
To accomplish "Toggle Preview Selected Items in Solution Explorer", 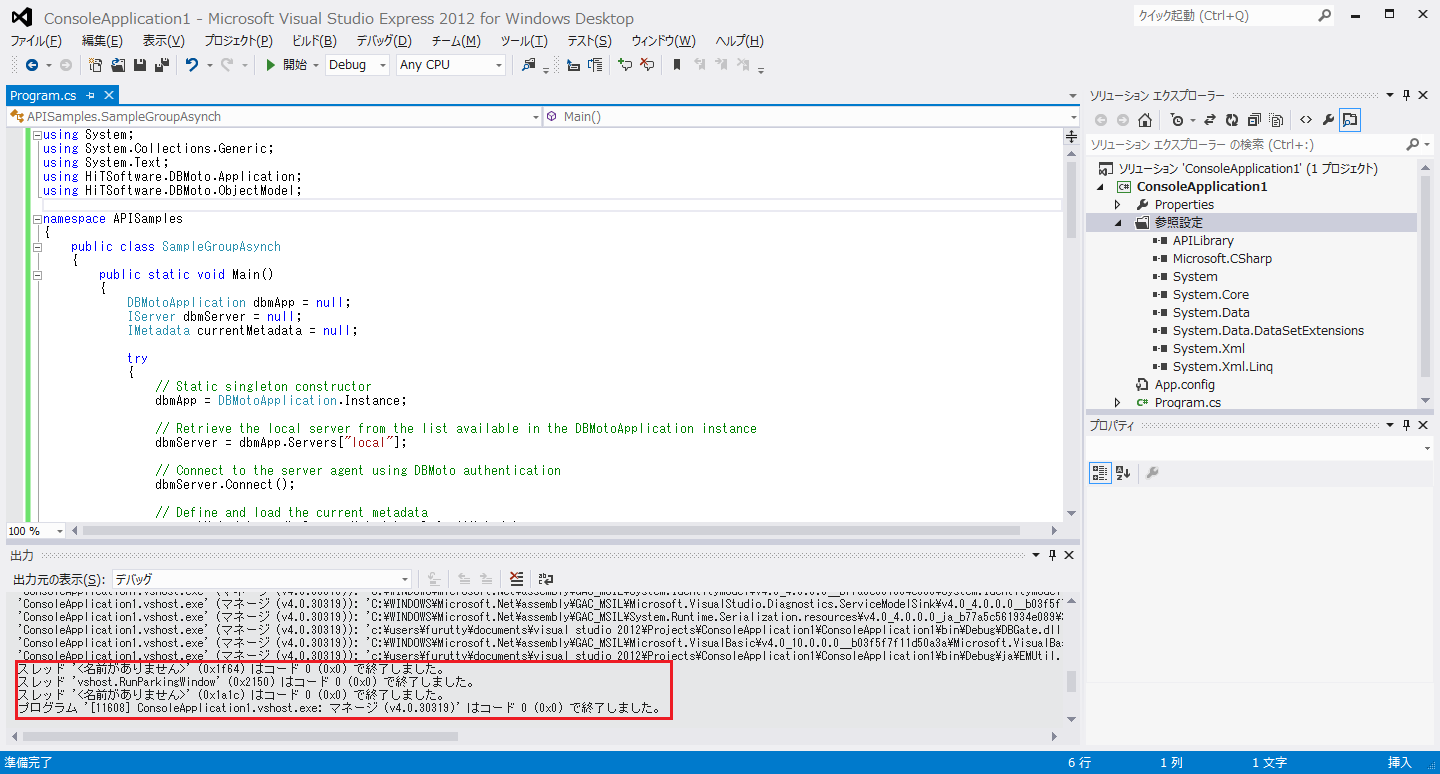I will (1351, 120).
